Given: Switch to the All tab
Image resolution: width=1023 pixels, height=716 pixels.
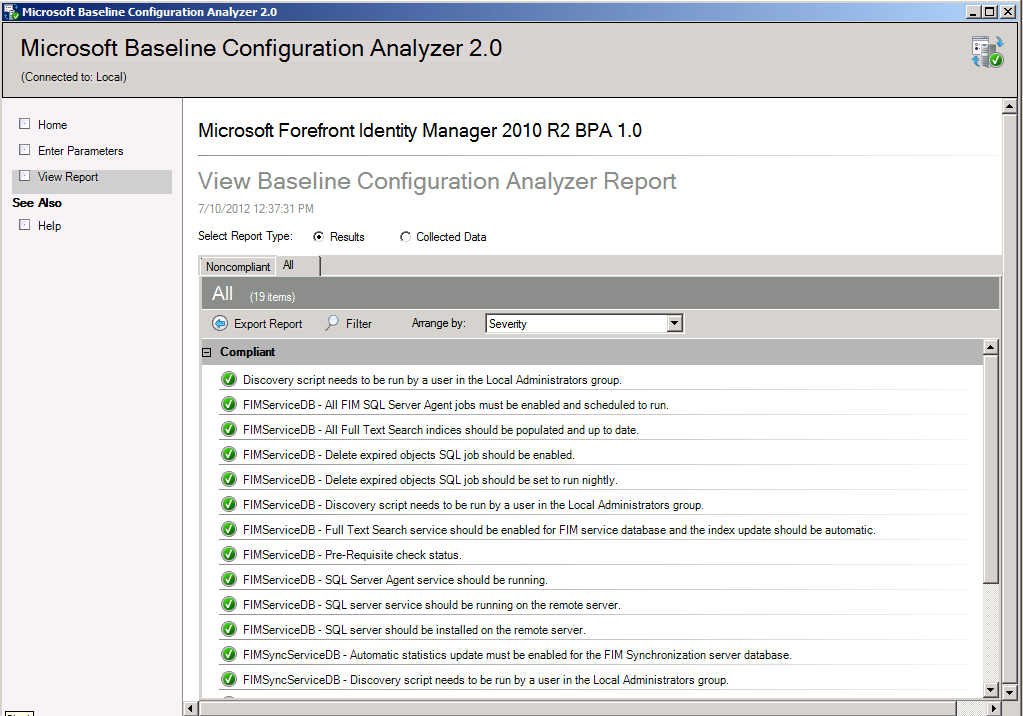Looking at the screenshot, I should pos(289,266).
